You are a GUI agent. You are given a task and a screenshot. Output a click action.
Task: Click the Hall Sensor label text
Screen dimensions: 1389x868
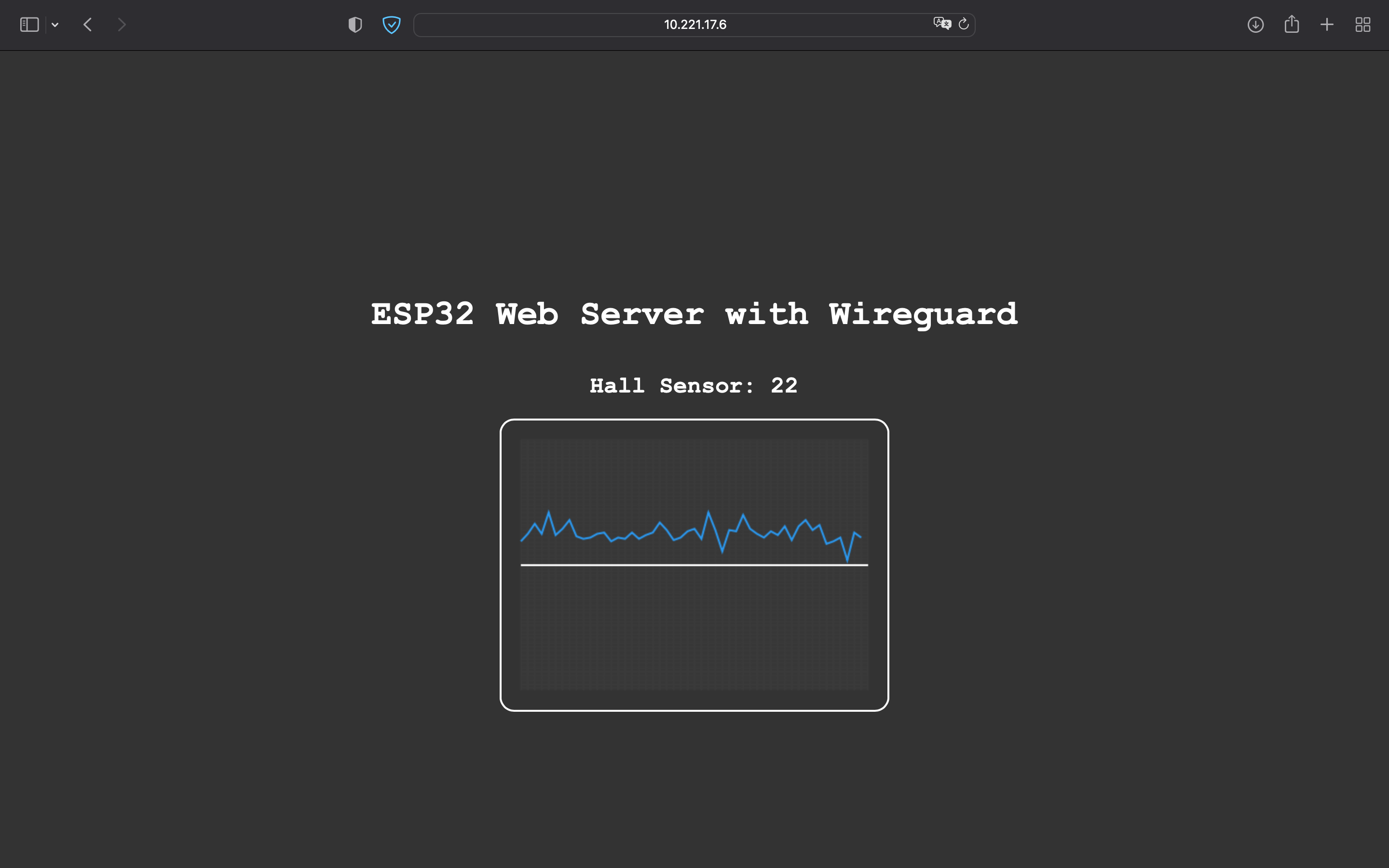pyautogui.click(x=671, y=386)
